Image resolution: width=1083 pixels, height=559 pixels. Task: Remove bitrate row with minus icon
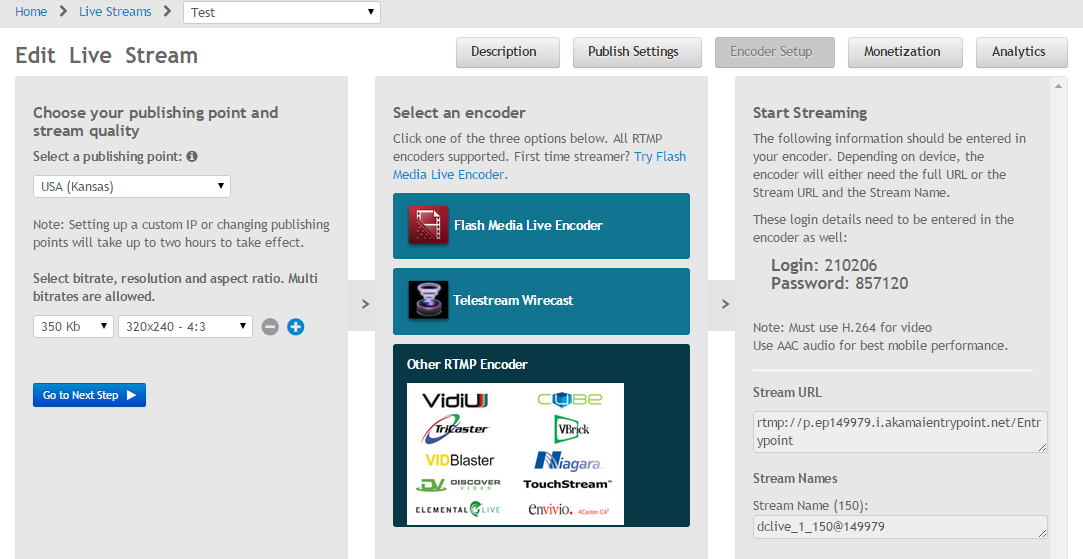pyautogui.click(x=270, y=327)
